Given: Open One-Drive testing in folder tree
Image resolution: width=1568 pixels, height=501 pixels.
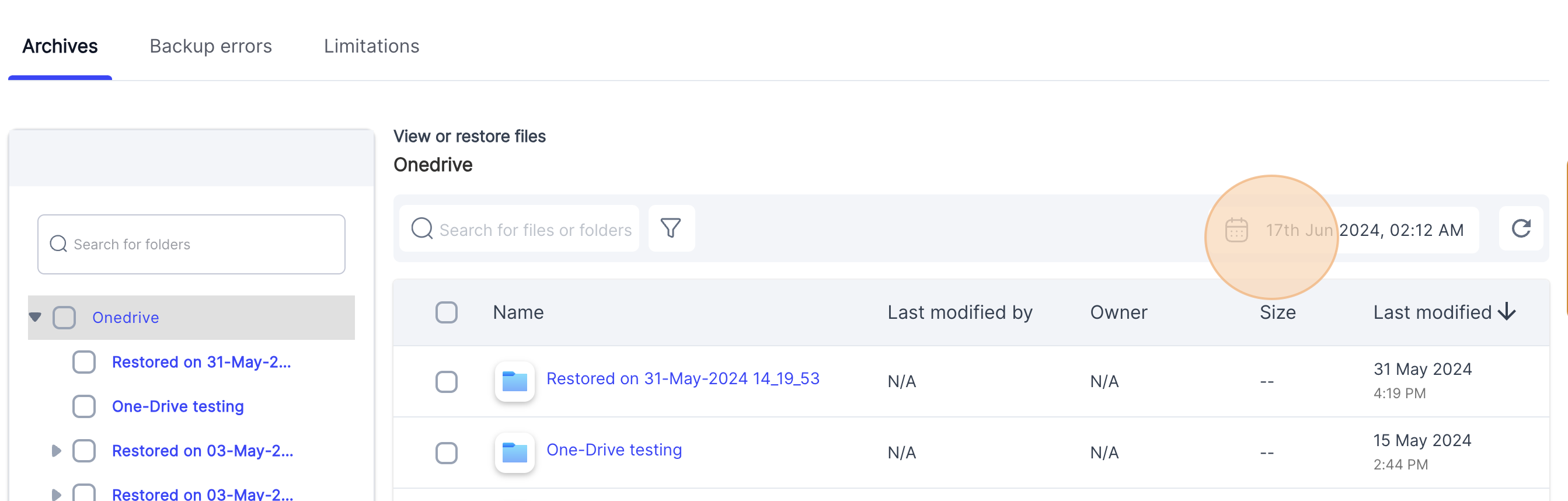Looking at the screenshot, I should pyautogui.click(x=177, y=406).
